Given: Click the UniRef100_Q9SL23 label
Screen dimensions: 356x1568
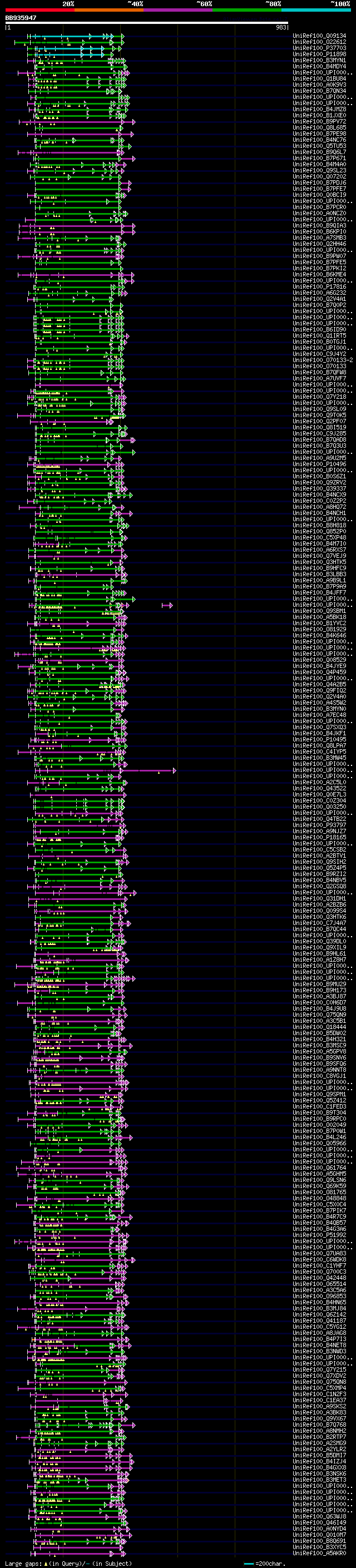Looking at the screenshot, I should click(319, 170).
